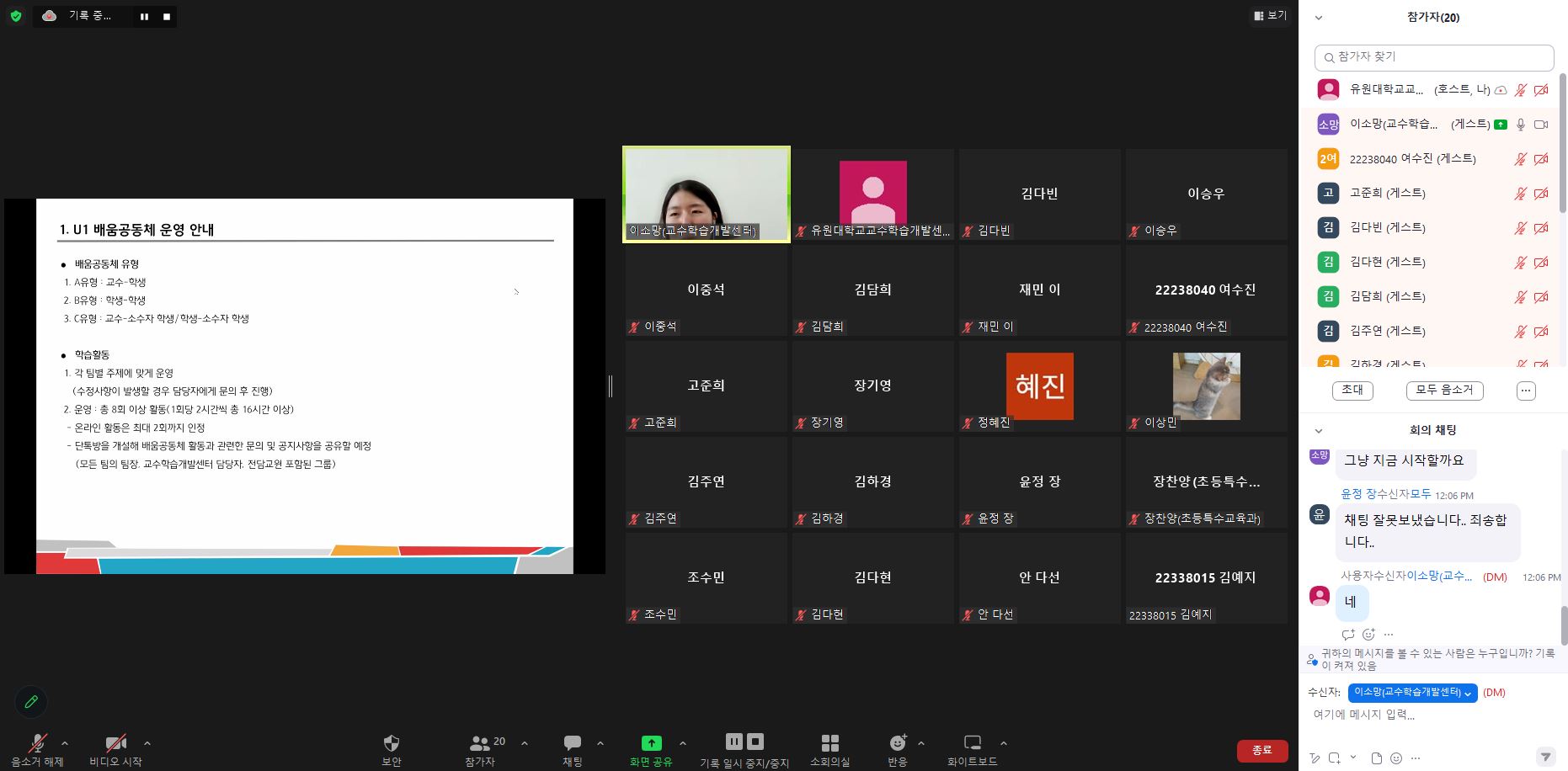
Task: Open the View (보기) menu
Action: coord(1270,15)
